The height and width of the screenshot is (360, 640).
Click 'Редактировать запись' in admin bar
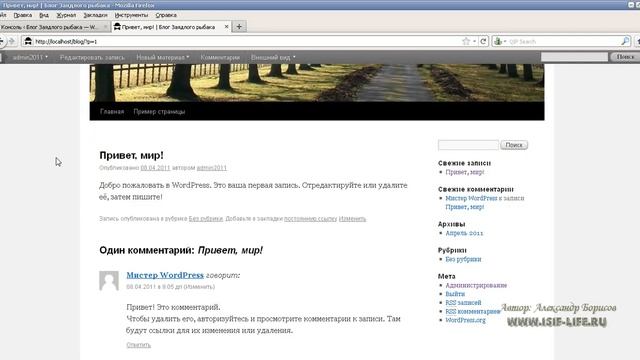pos(92,57)
